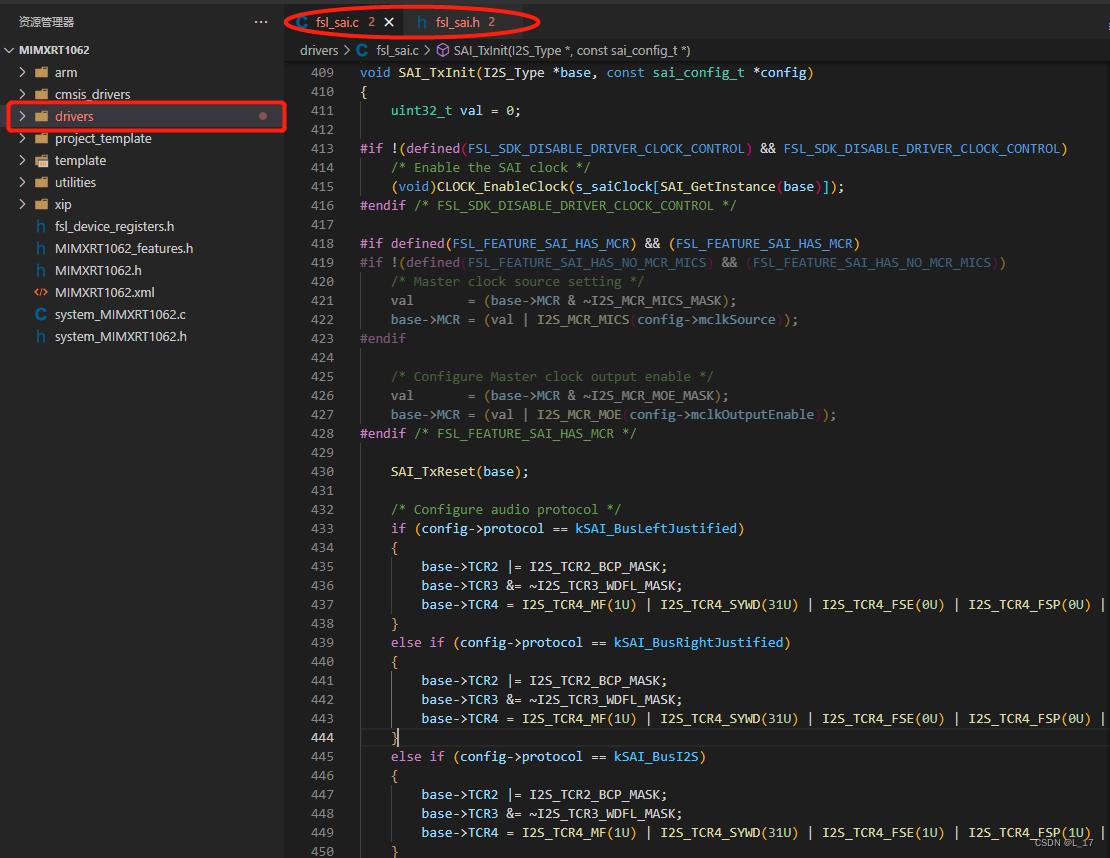Open fsl_device_registers.h from the explorer
Viewport: 1110px width, 858px height.
point(115,227)
